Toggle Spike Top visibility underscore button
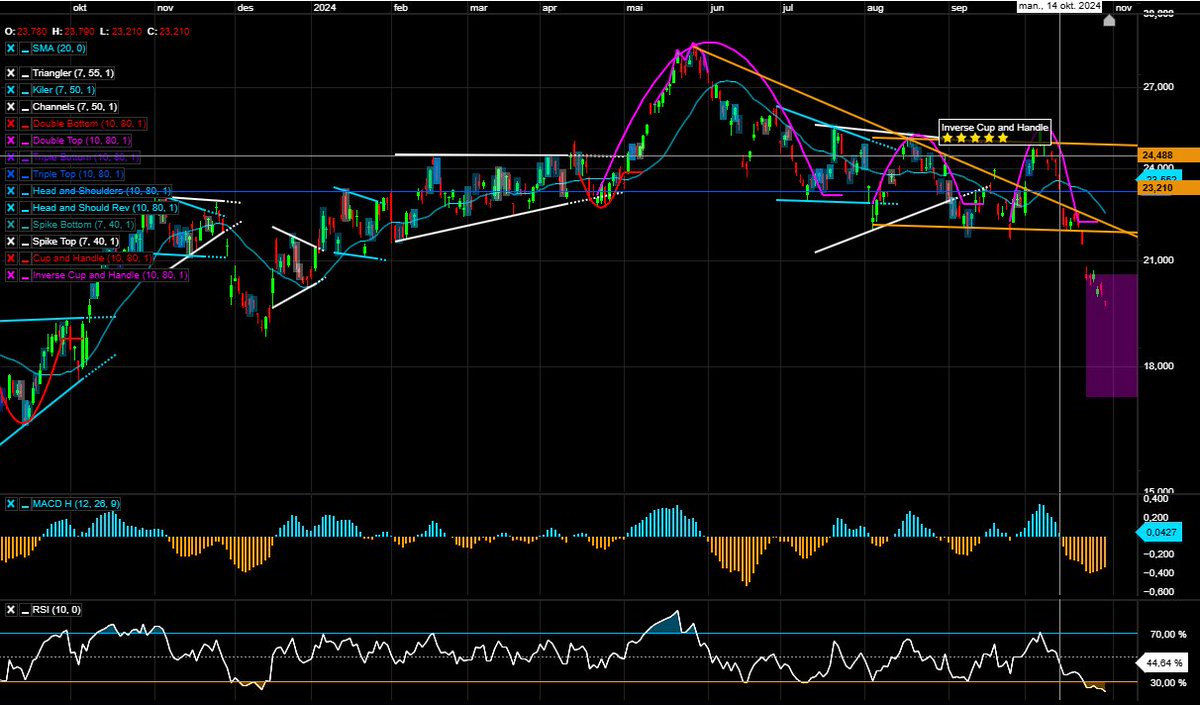Image resolution: width=1200 pixels, height=705 pixels. pos(25,241)
